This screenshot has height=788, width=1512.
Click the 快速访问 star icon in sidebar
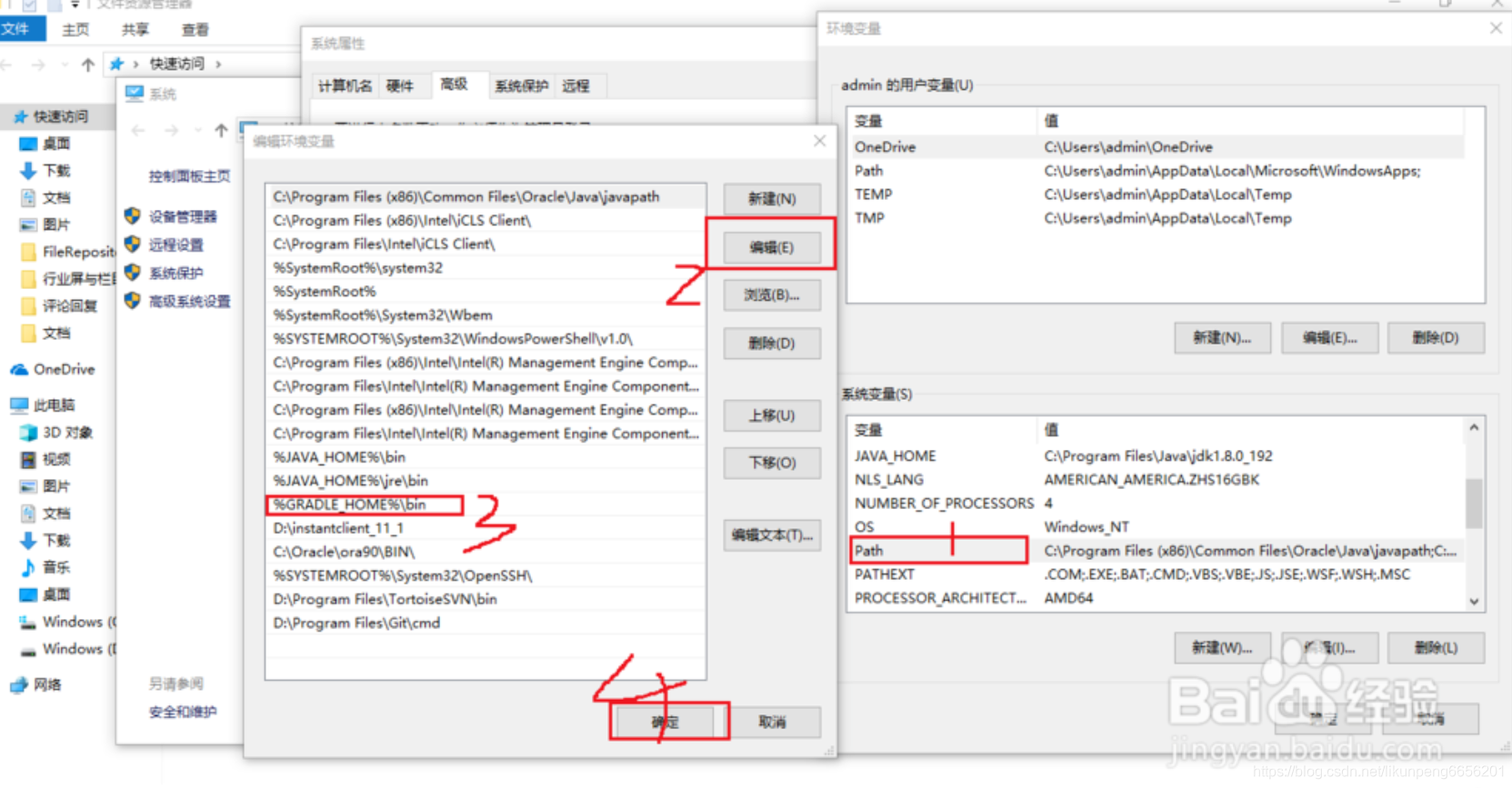[x=20, y=117]
